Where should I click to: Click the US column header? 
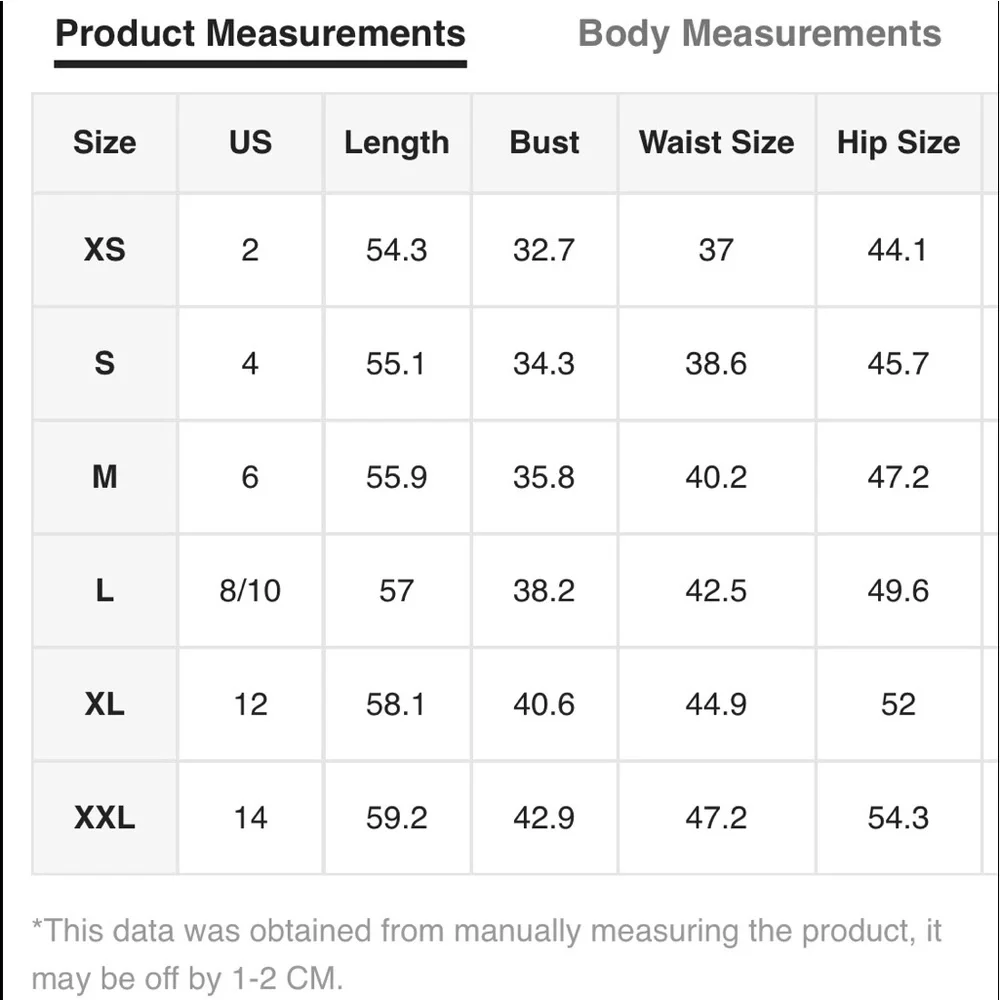[250, 143]
